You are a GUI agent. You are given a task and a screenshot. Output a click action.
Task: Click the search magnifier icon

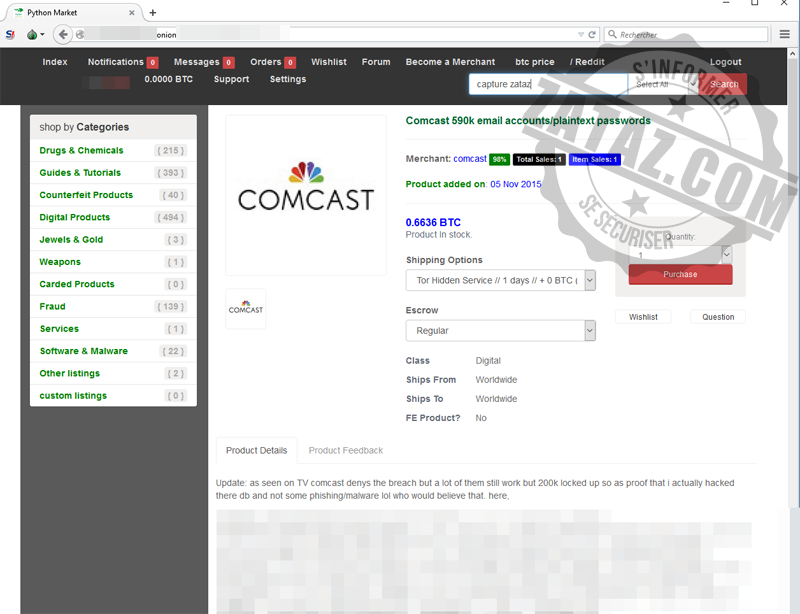click(612, 34)
